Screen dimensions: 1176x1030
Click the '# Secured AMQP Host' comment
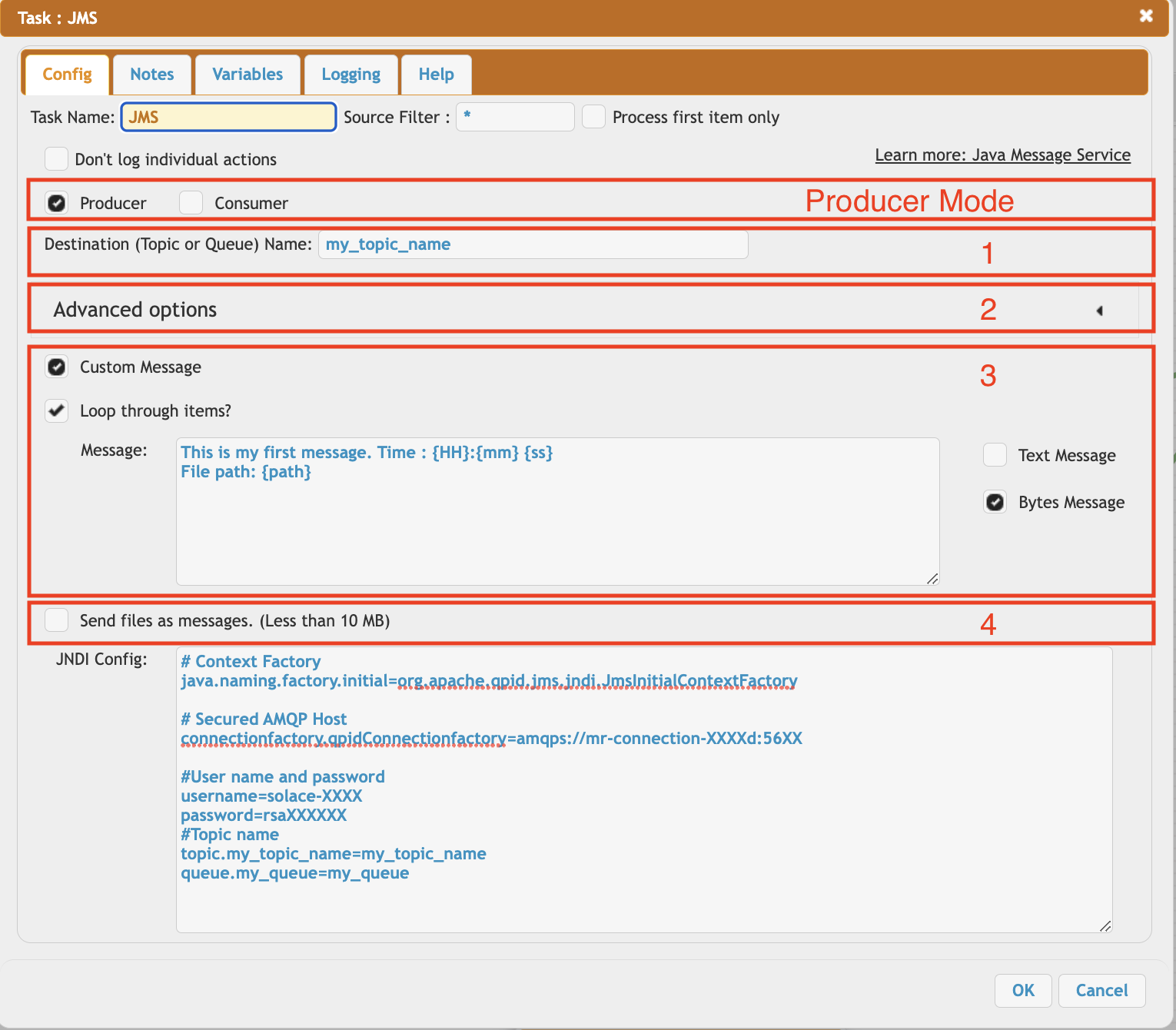click(264, 719)
